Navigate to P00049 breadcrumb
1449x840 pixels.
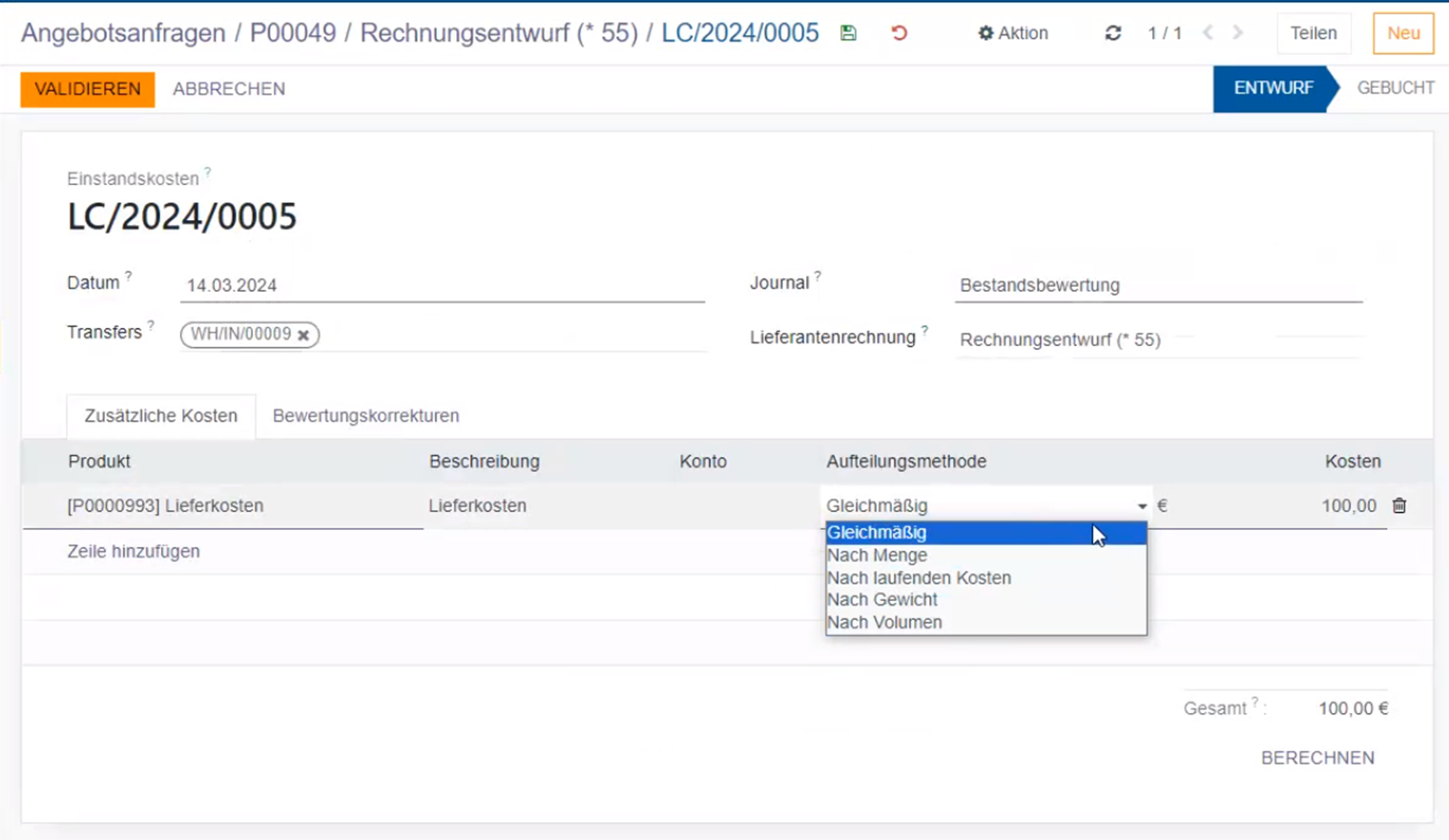293,33
